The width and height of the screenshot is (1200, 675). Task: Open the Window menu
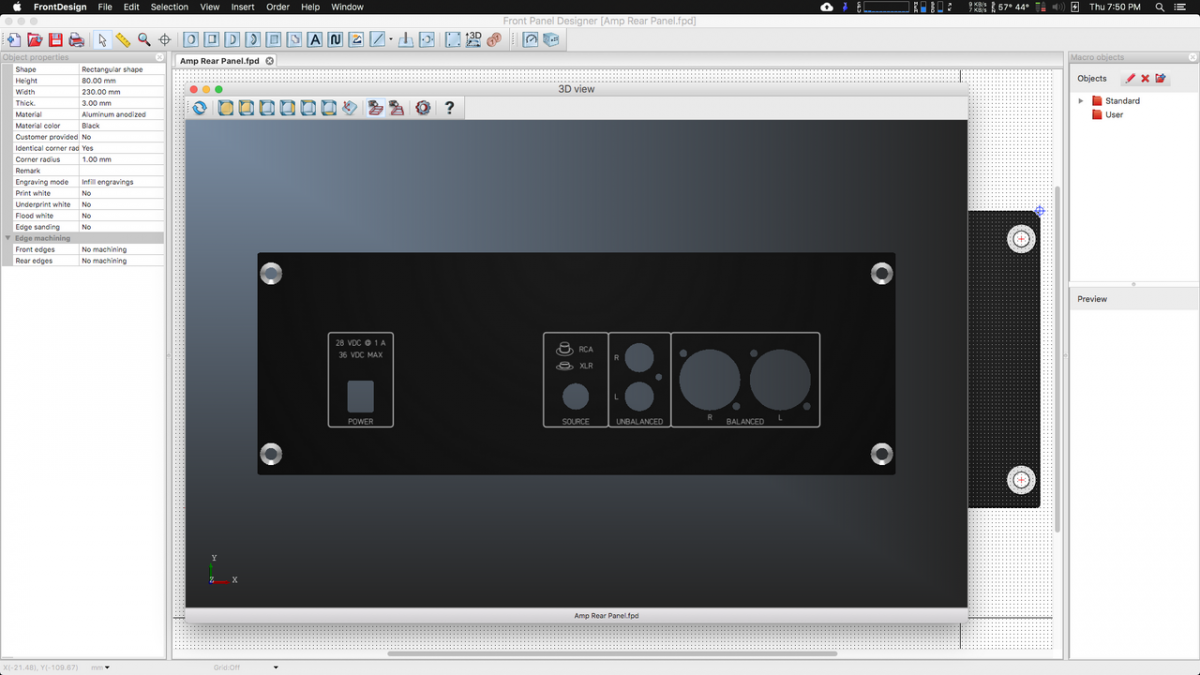coord(347,7)
